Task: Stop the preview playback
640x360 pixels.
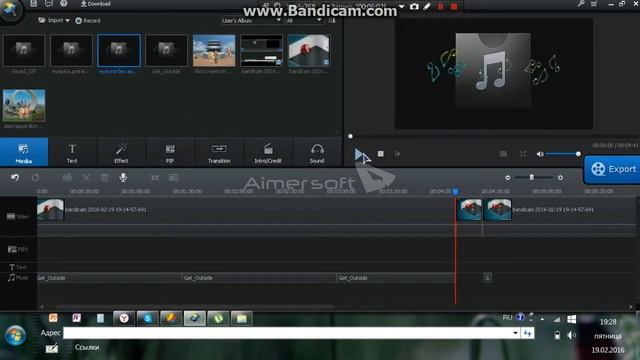Action: 380,154
